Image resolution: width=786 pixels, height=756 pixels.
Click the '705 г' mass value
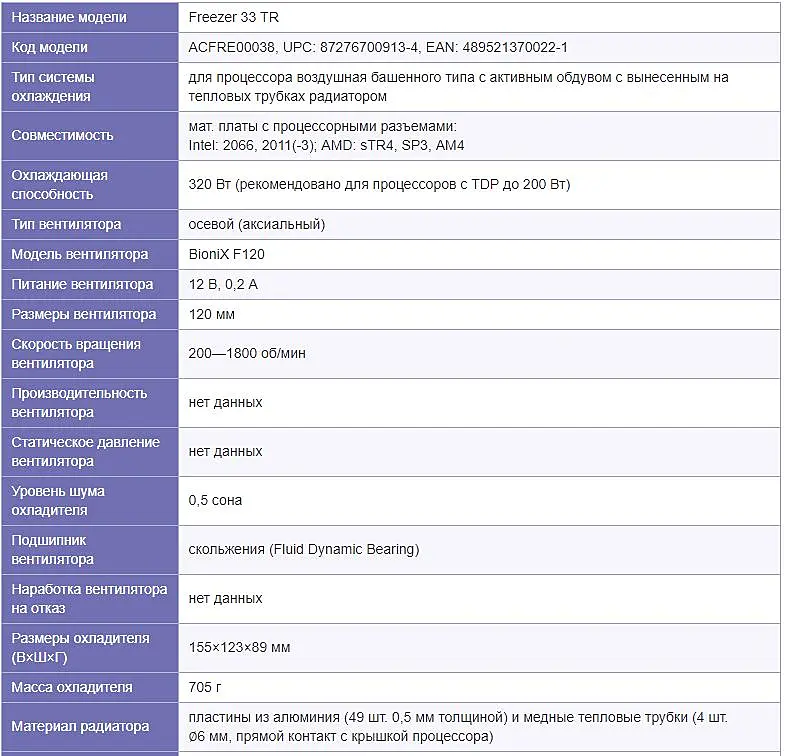pyautogui.click(x=205, y=688)
